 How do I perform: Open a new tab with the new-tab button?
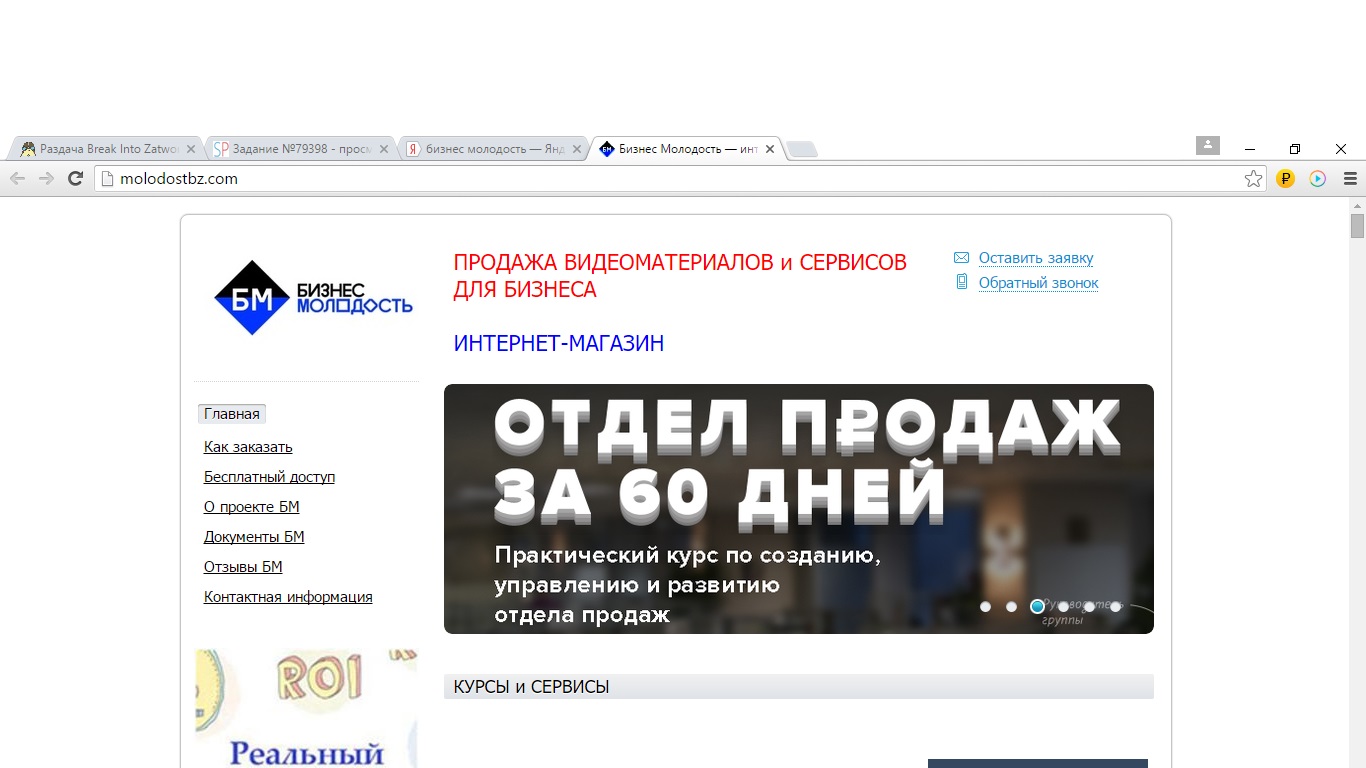[x=802, y=149]
